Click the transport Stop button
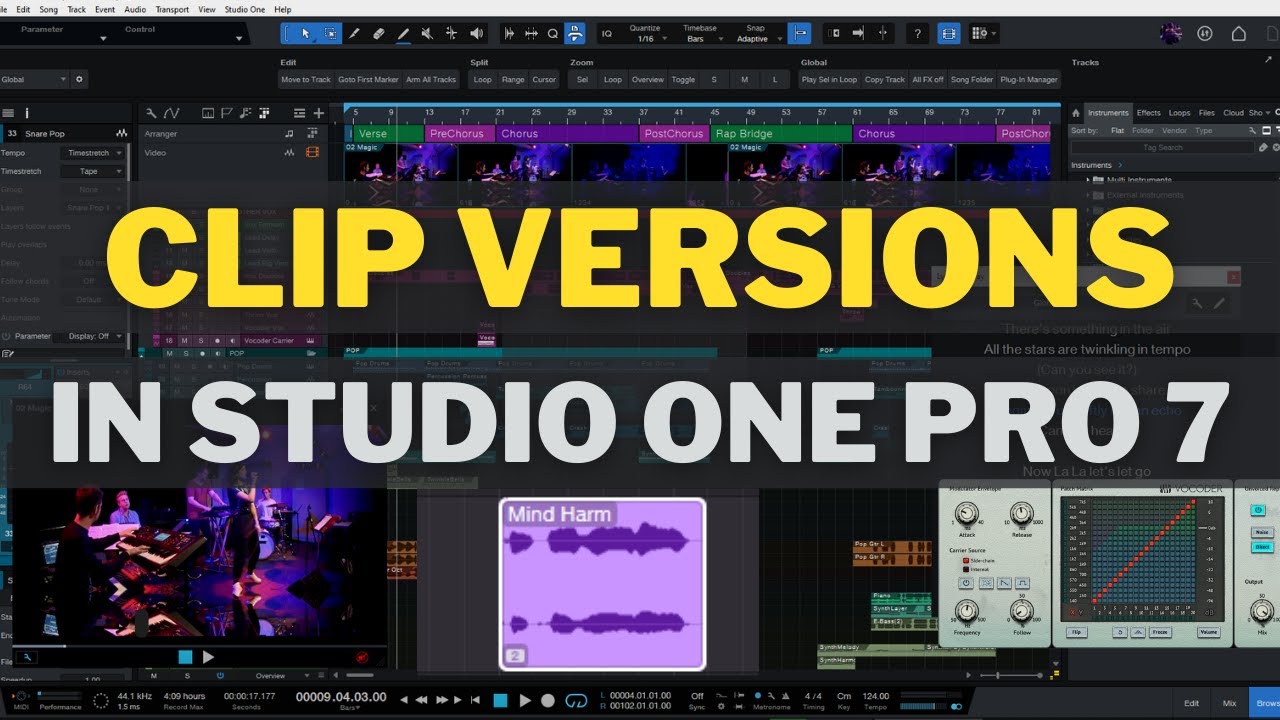Image resolution: width=1280 pixels, height=720 pixels. 500,701
